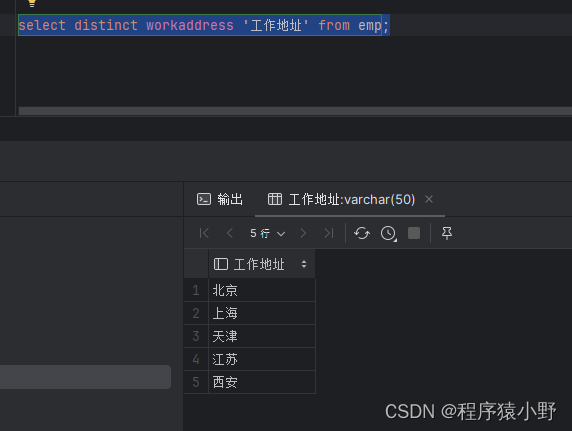The image size is (572, 431).
Task: Stop the running query
Action: click(414, 233)
